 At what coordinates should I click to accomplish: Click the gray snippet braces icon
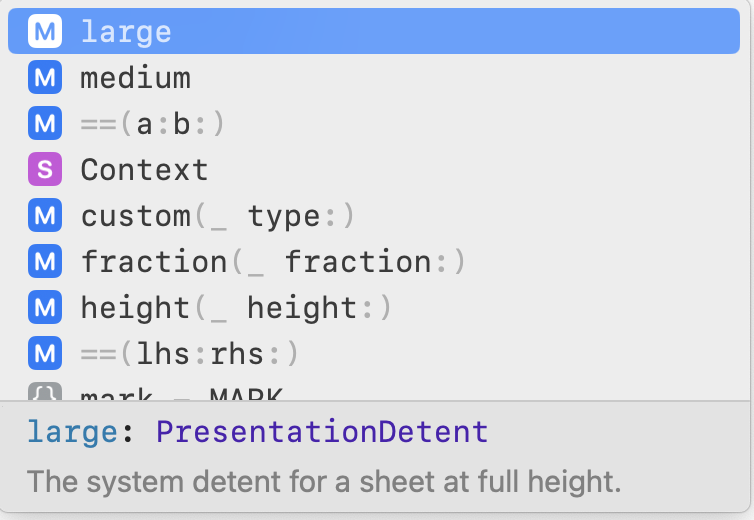pyautogui.click(x=45, y=392)
